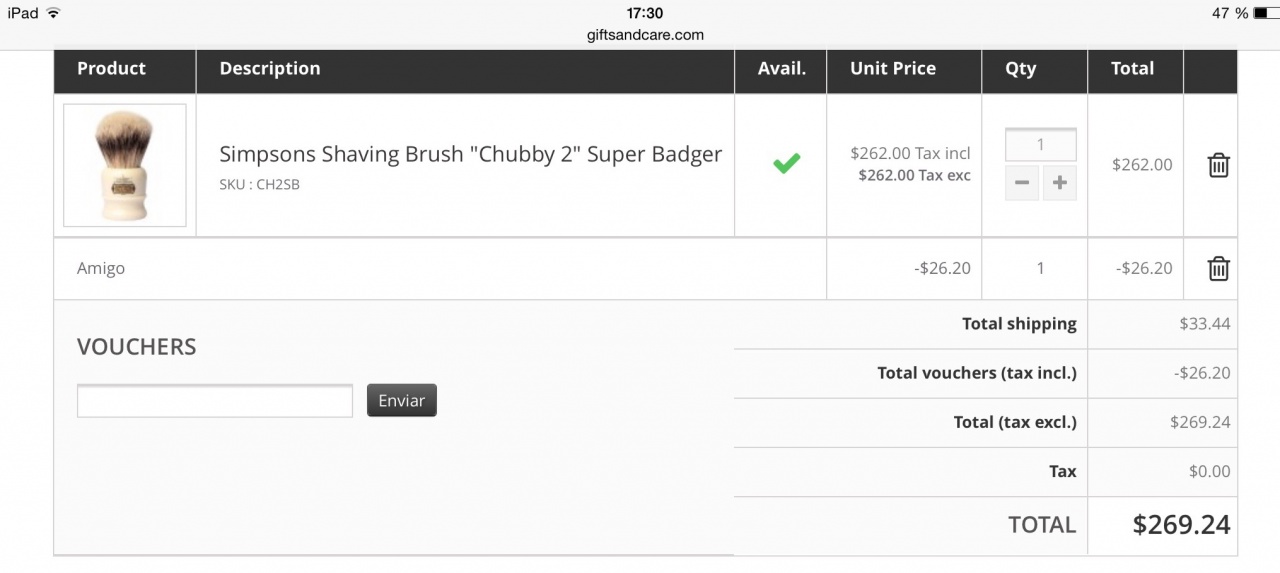1280x573 pixels.
Task: Open the shaving brush product thumbnail
Action: click(x=125, y=165)
